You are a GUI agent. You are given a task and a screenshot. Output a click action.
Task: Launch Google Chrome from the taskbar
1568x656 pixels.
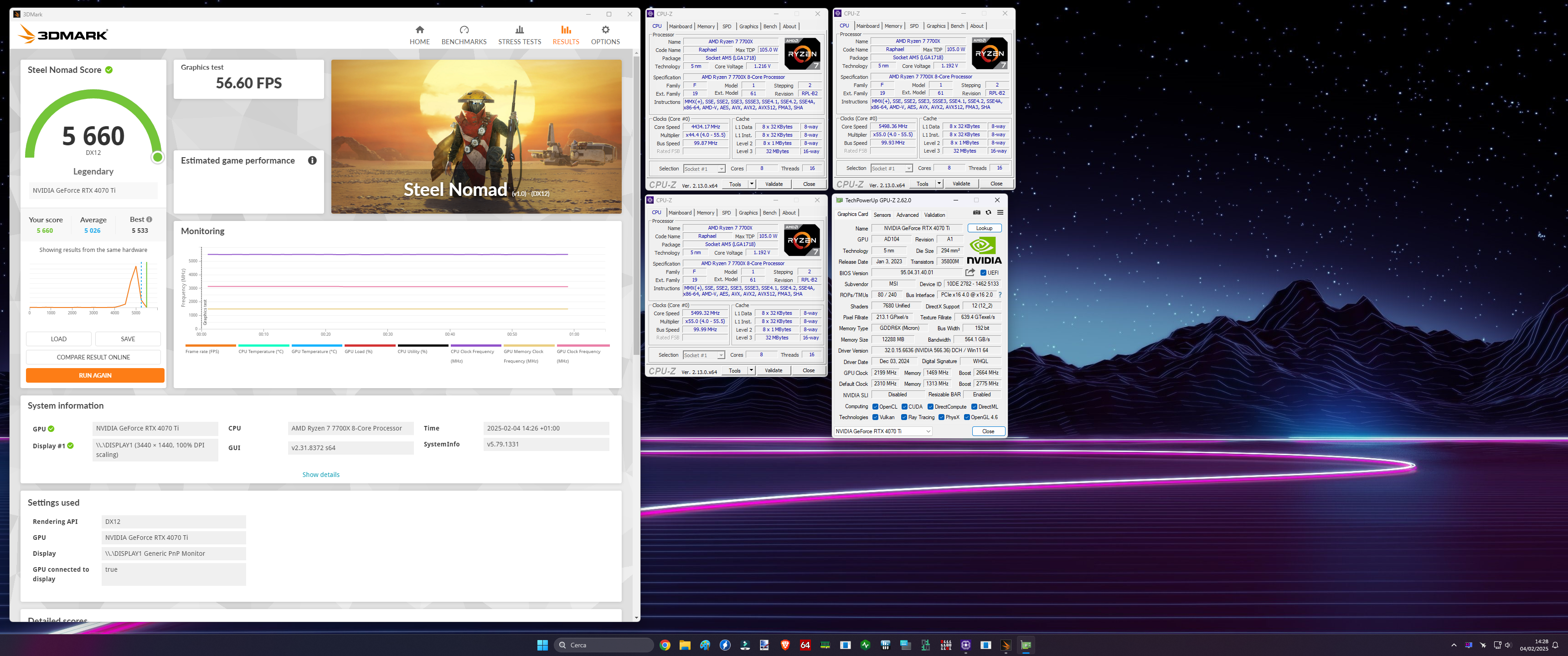[665, 645]
